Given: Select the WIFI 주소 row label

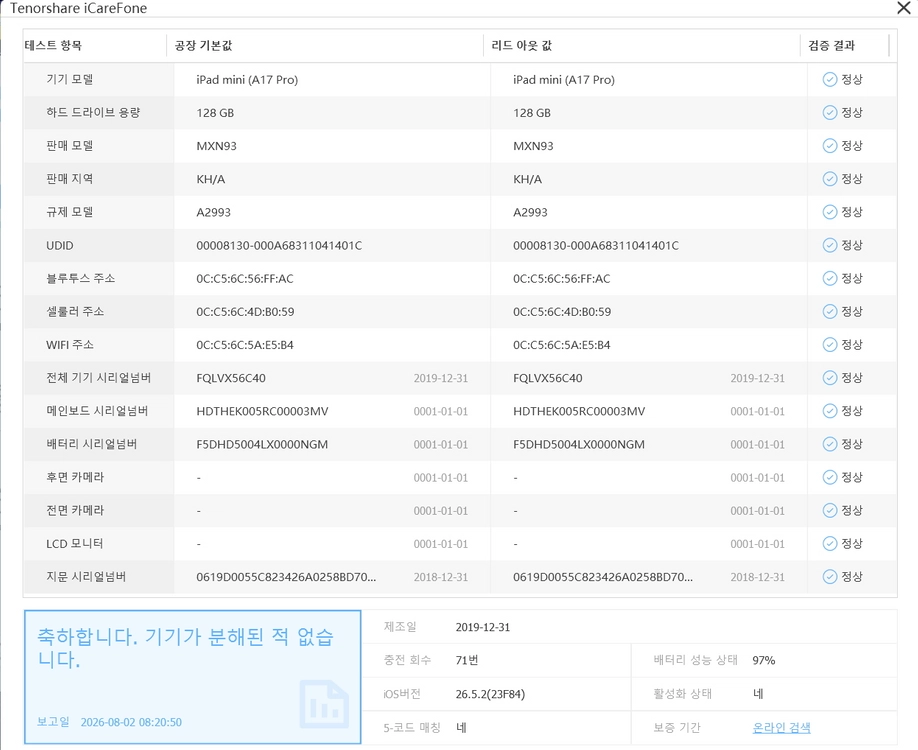Looking at the screenshot, I should (x=70, y=344).
